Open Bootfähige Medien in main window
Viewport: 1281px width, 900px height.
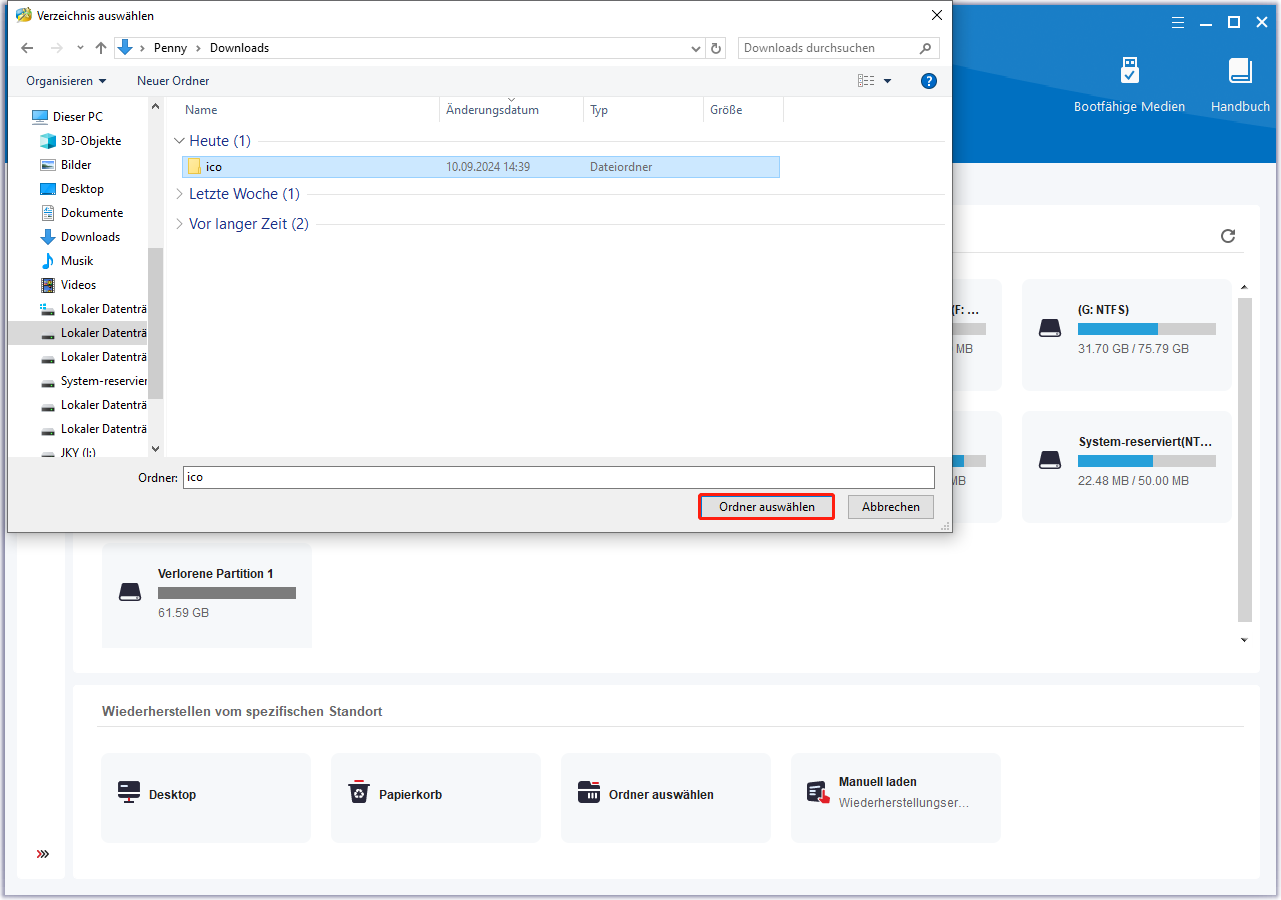click(1129, 85)
